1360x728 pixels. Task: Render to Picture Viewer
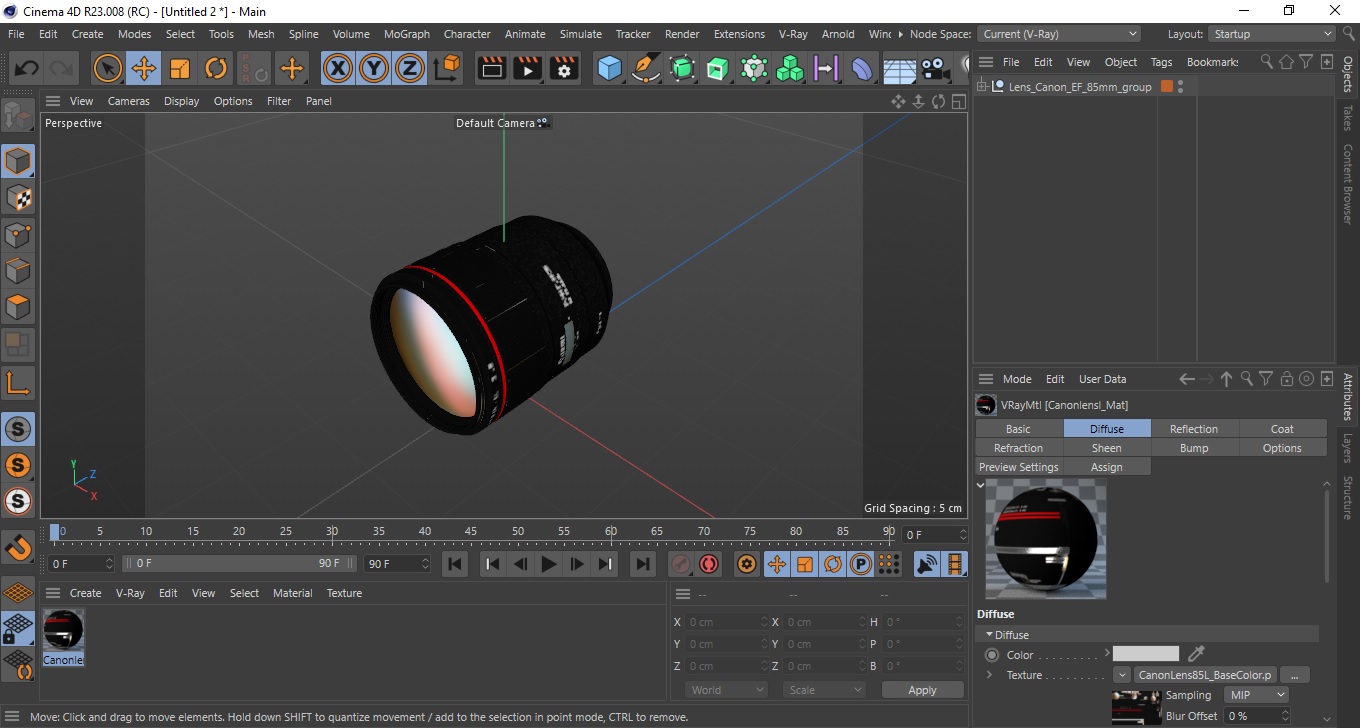(528, 68)
